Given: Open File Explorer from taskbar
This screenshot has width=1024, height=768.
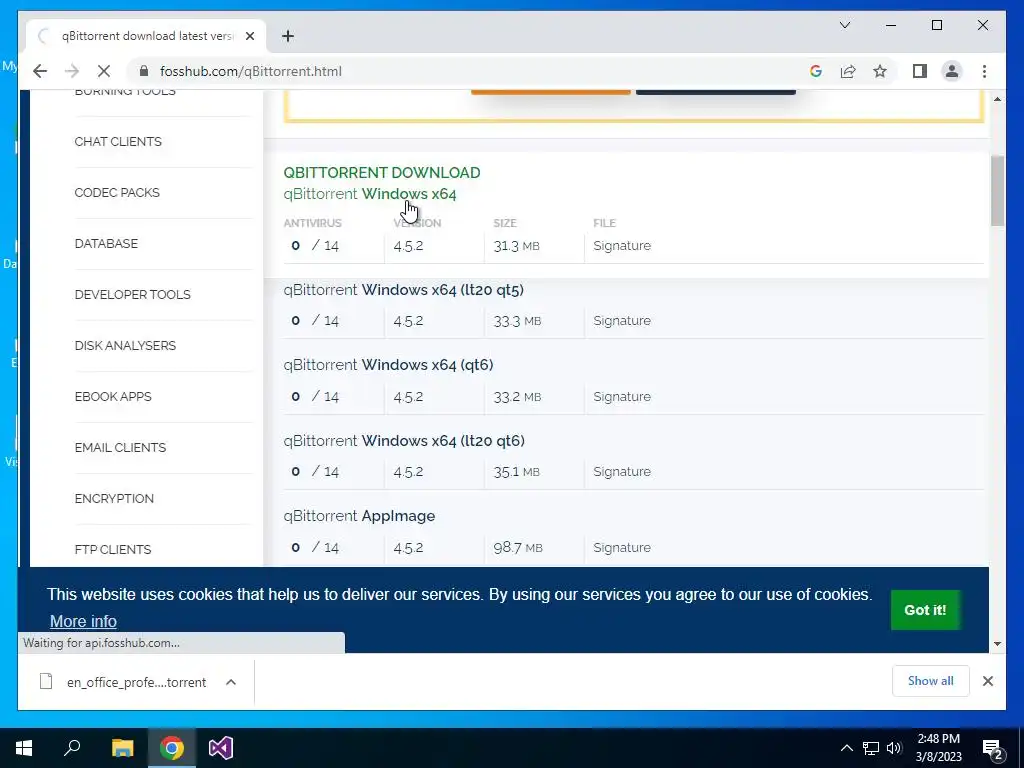Looking at the screenshot, I should coord(122,748).
